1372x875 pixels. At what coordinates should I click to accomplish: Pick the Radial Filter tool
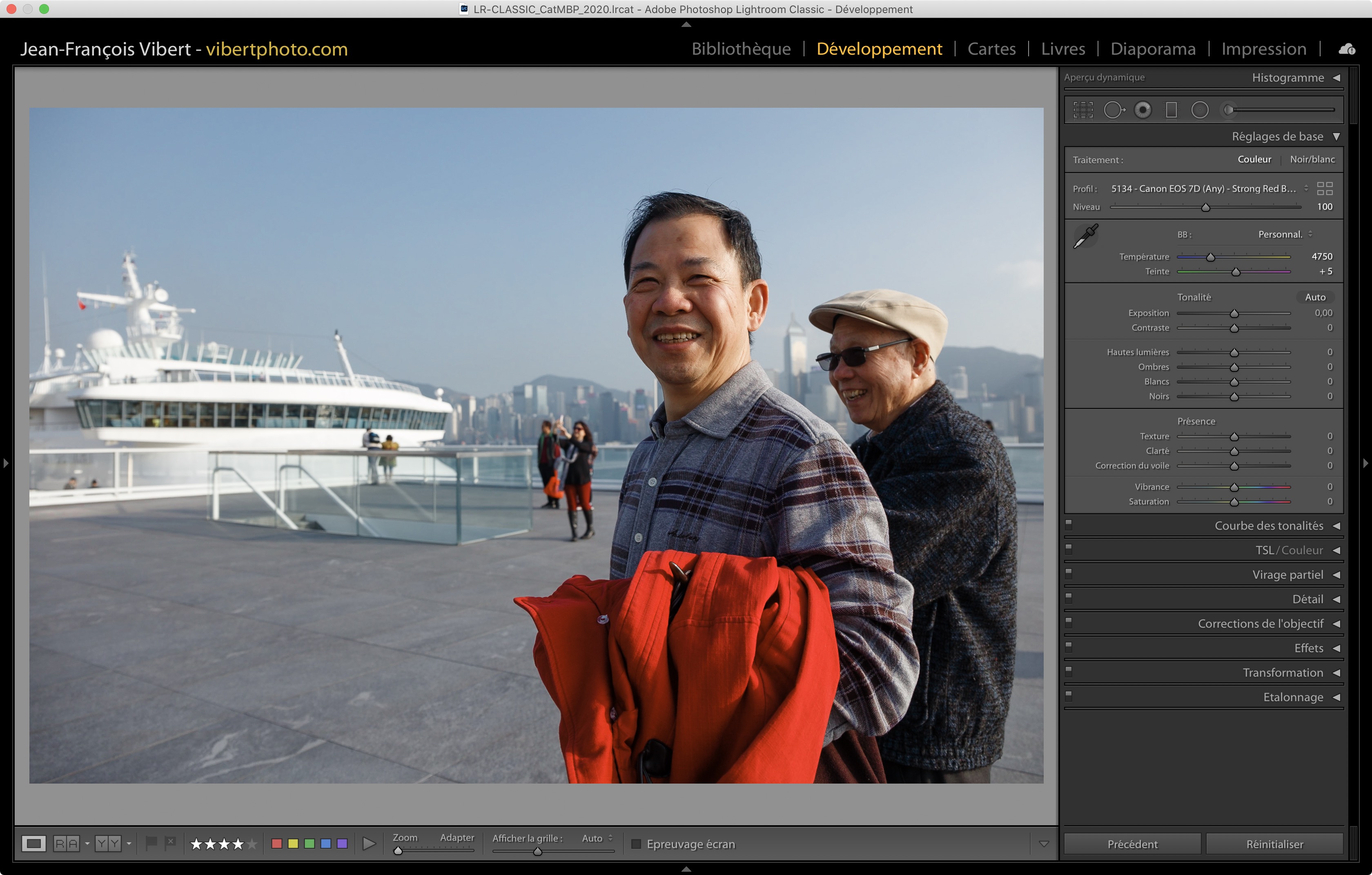point(1200,110)
